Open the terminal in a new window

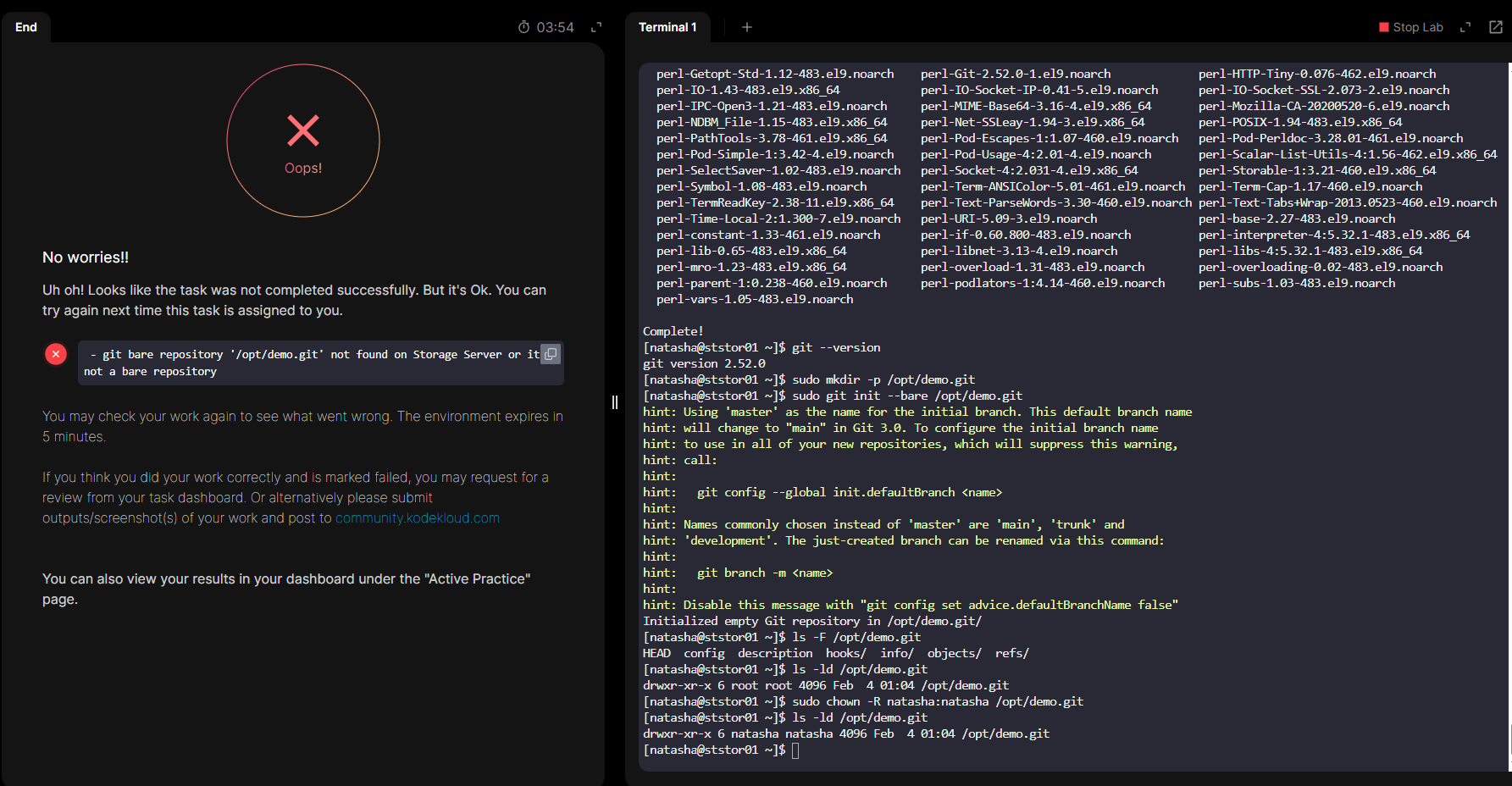point(1496,27)
